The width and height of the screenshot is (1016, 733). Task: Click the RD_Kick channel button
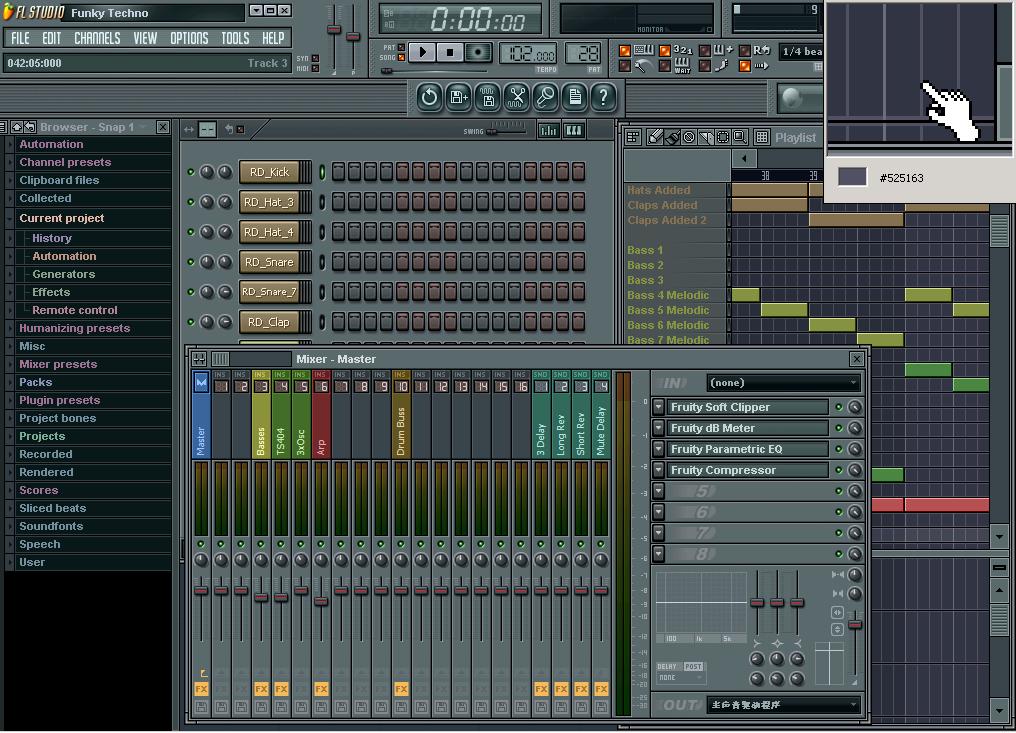pyautogui.click(x=270, y=172)
